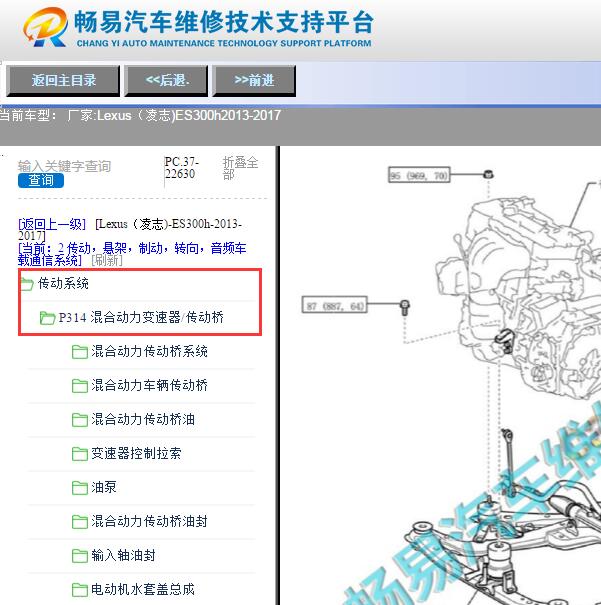The image size is (601, 605).
Task: Open 油泵 tree item
Action: (104, 487)
